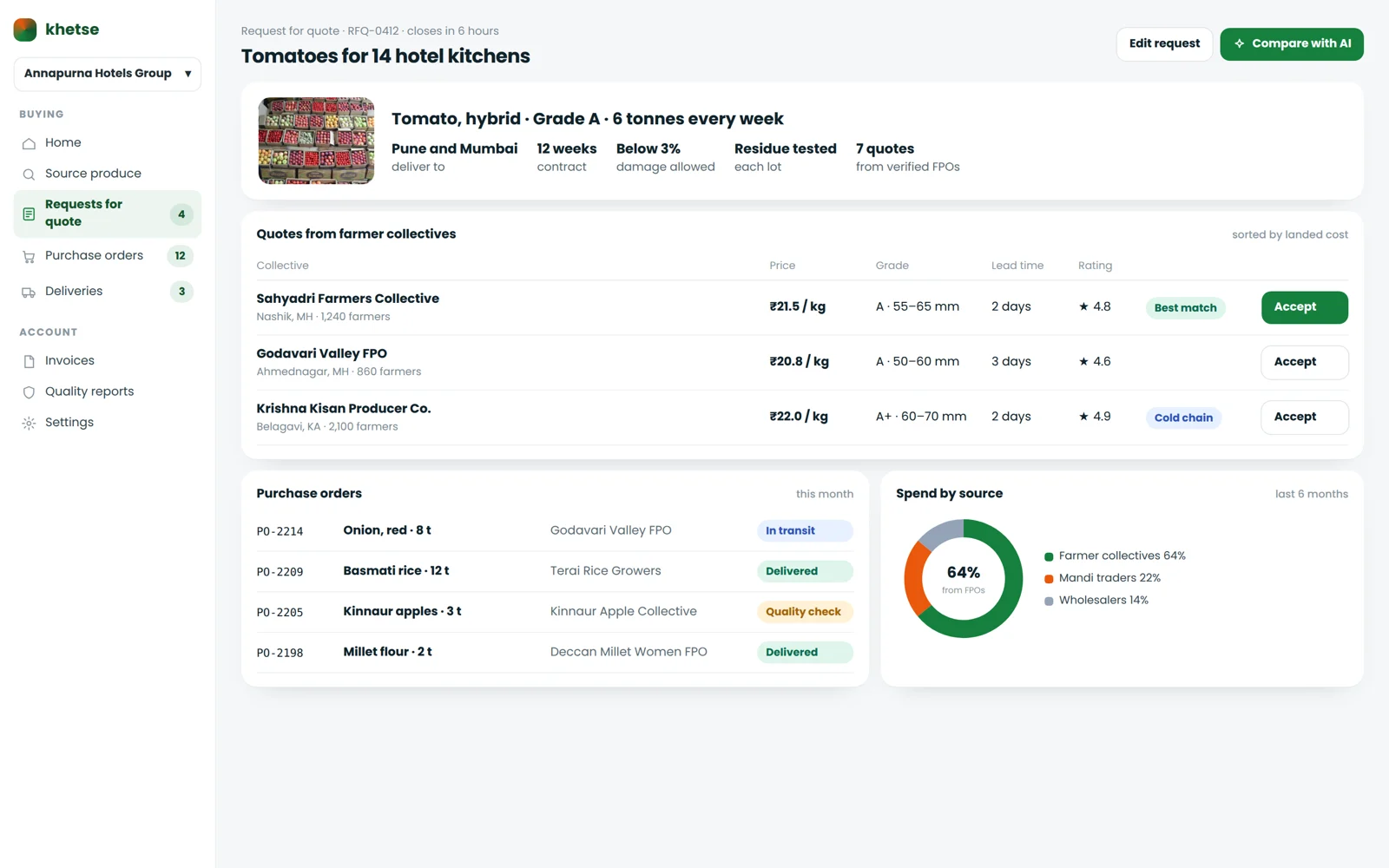Click the 4.9 star icon for Krishna Kisan
The width and height of the screenshot is (1389, 868).
1083,417
